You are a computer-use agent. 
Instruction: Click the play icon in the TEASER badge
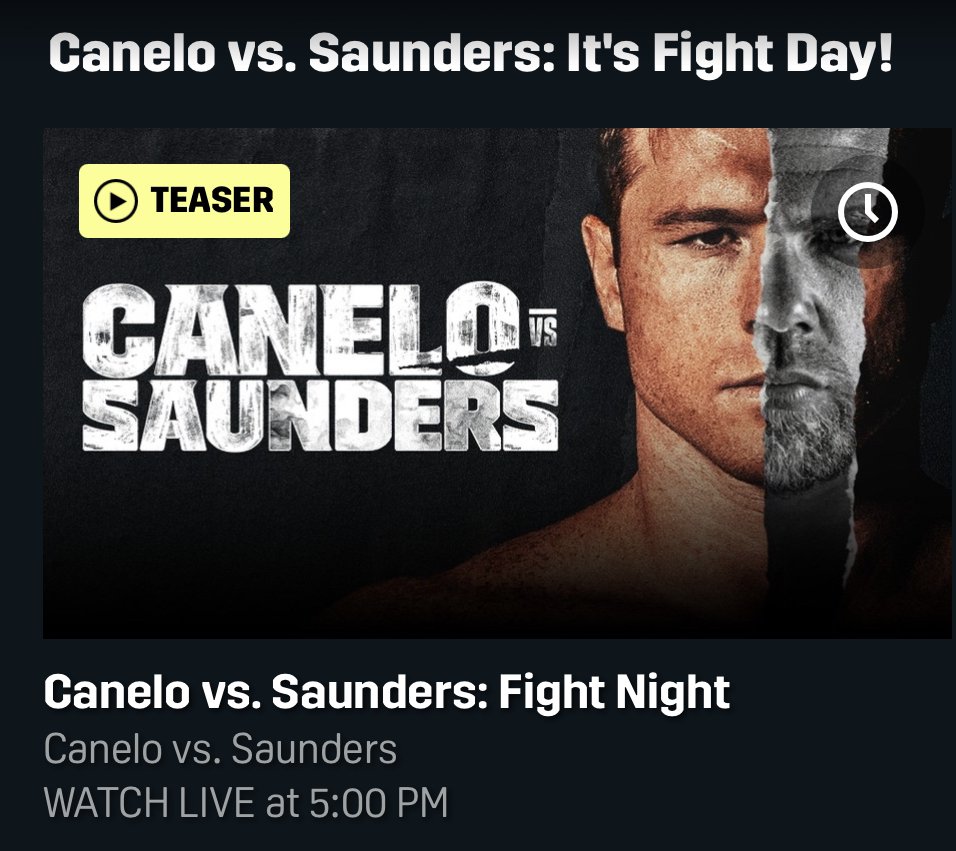[116, 201]
